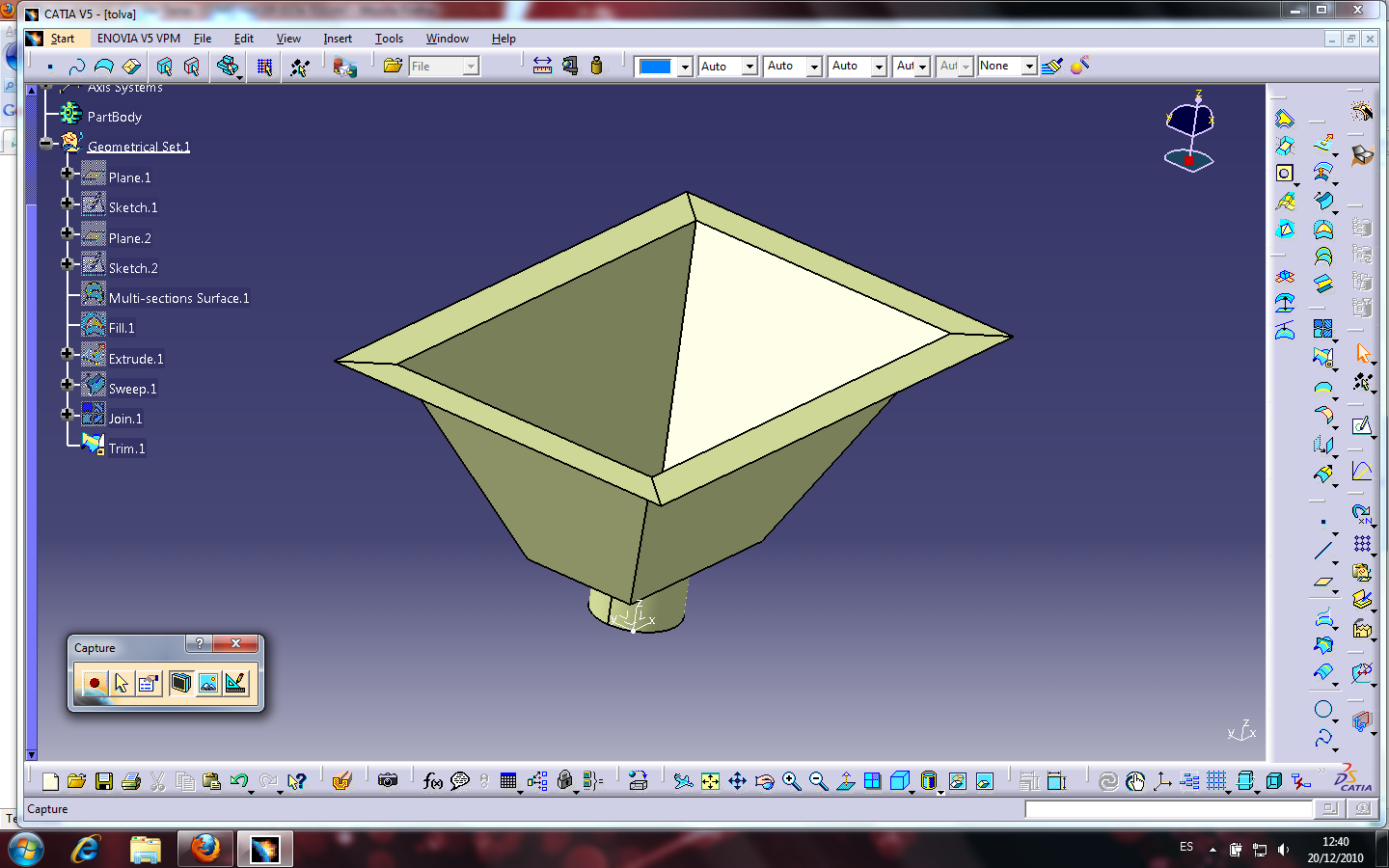1389x868 pixels.
Task: Toggle the multi-view layout icon
Action: (872, 781)
